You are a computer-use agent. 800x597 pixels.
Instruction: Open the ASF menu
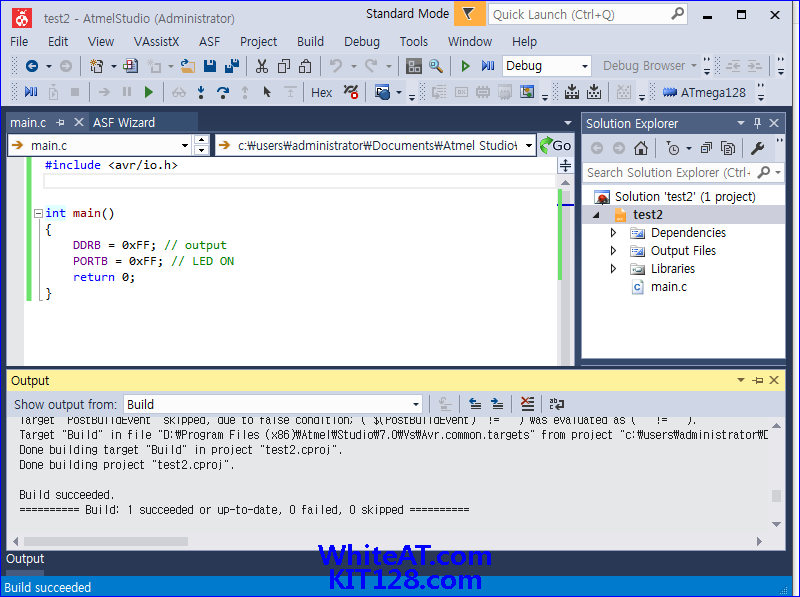click(x=209, y=41)
